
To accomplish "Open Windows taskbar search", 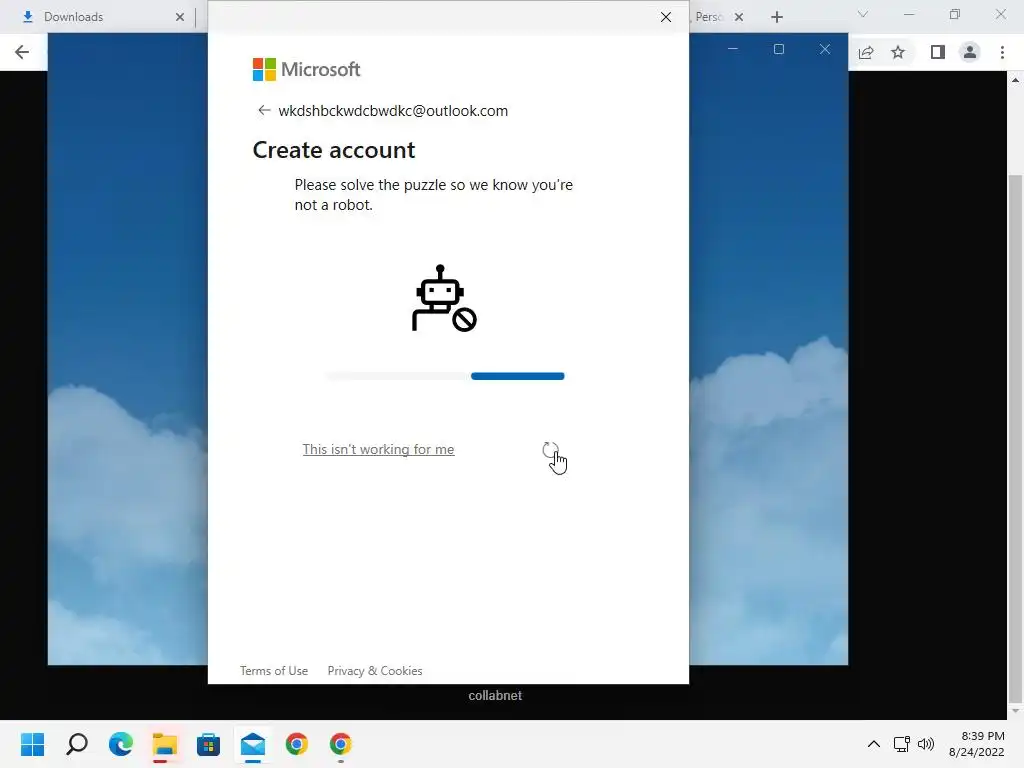I will (x=76, y=744).
